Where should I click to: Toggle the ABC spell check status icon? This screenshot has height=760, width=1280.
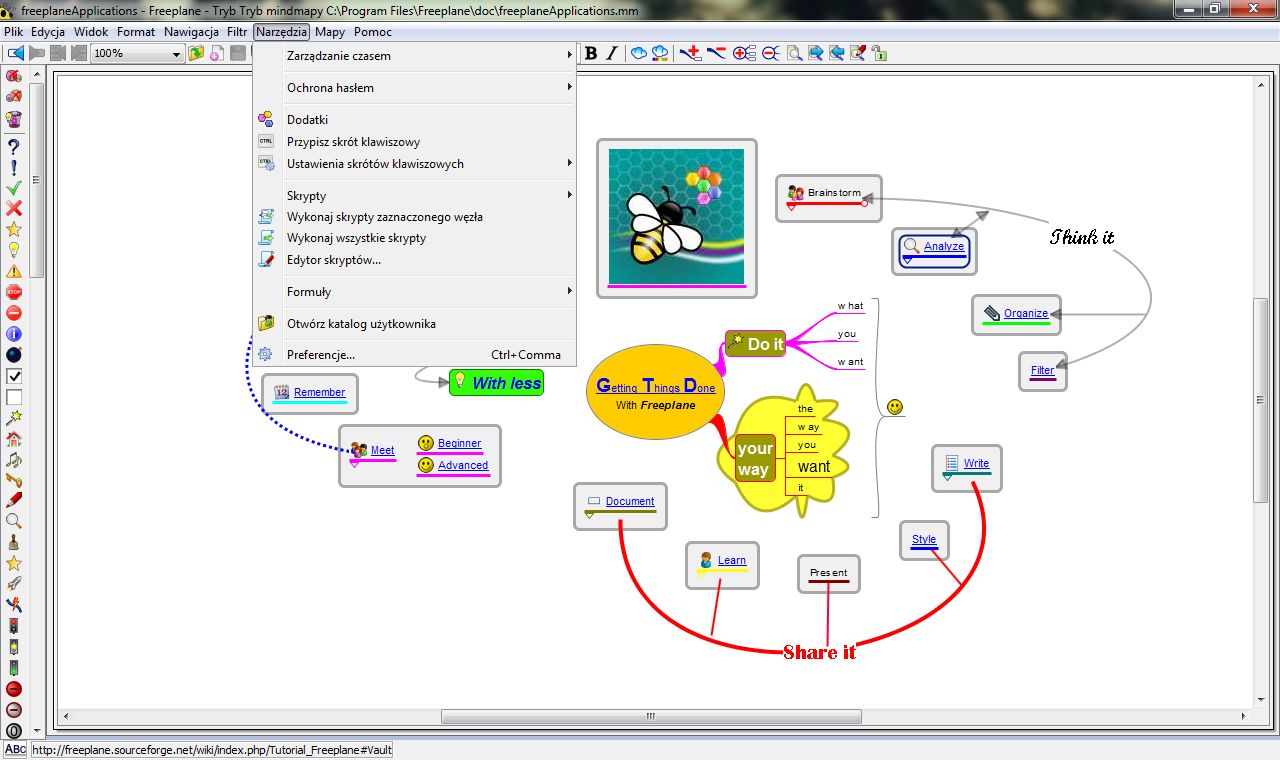pos(15,749)
